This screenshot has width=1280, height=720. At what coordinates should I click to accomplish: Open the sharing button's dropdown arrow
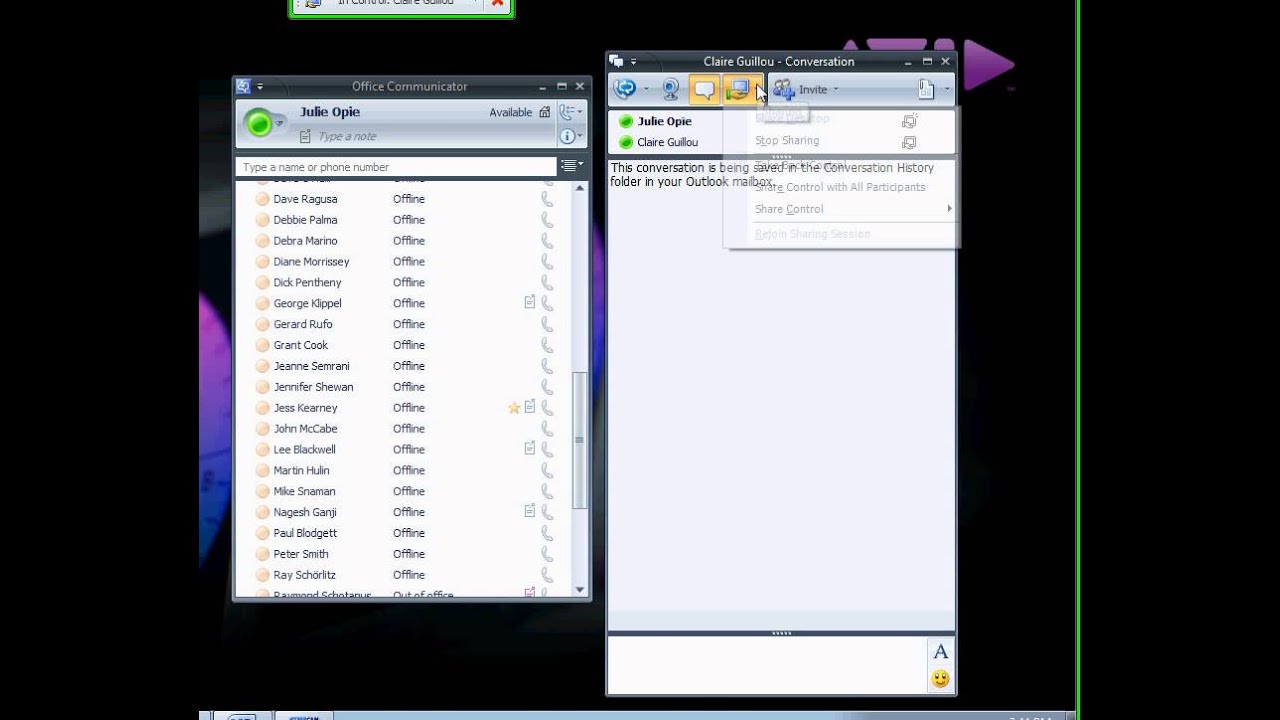tap(759, 89)
